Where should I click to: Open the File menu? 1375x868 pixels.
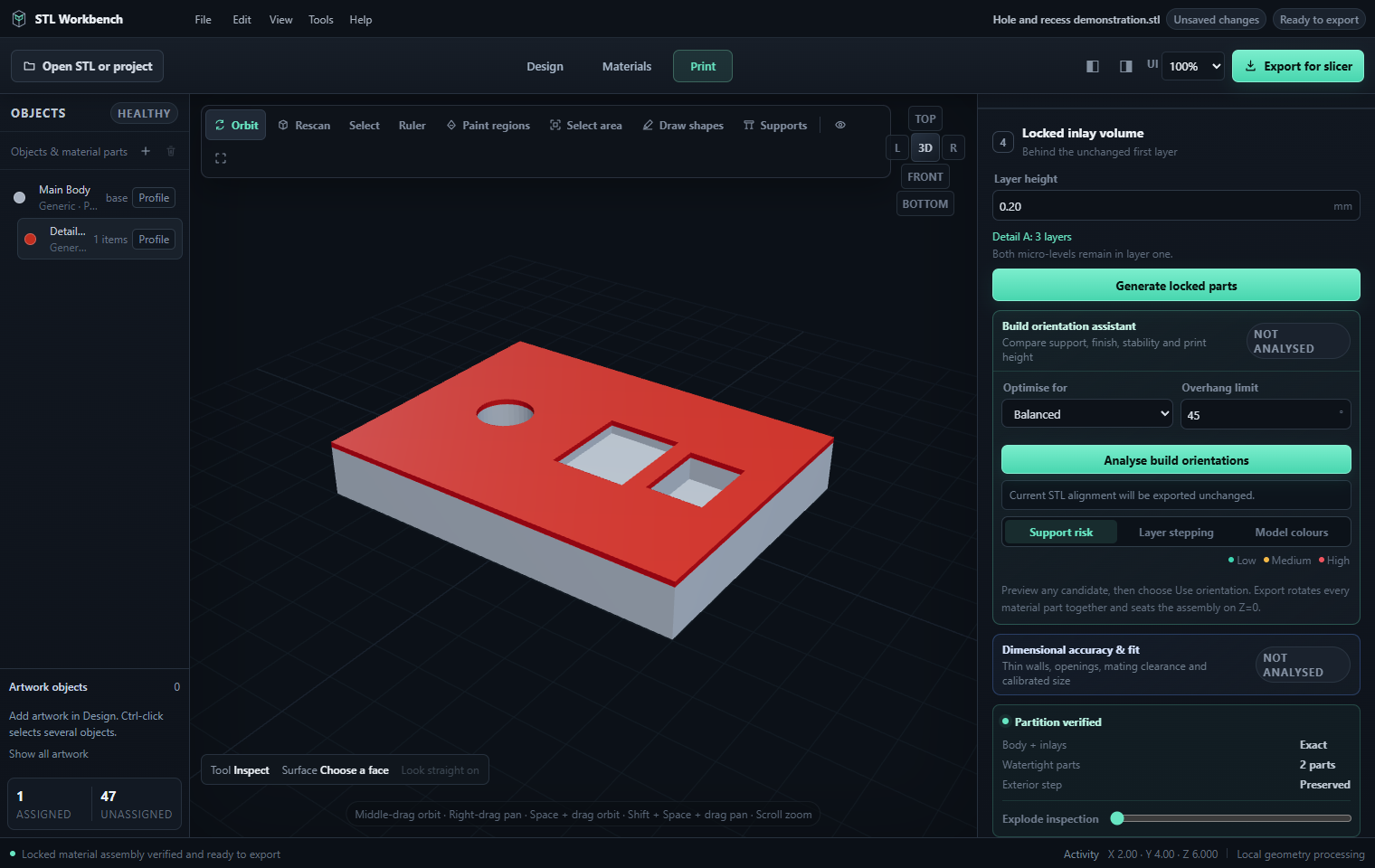(204, 19)
